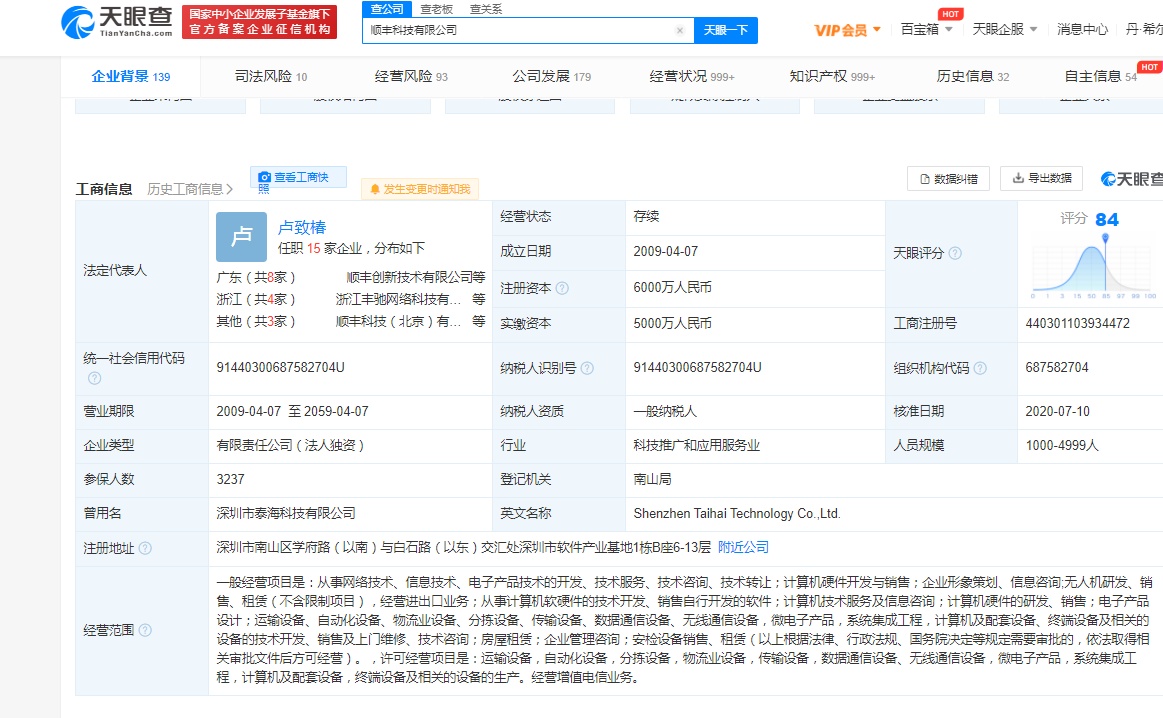
Task: Open camera icon for business license snapshot
Action: pyautogui.click(x=264, y=177)
